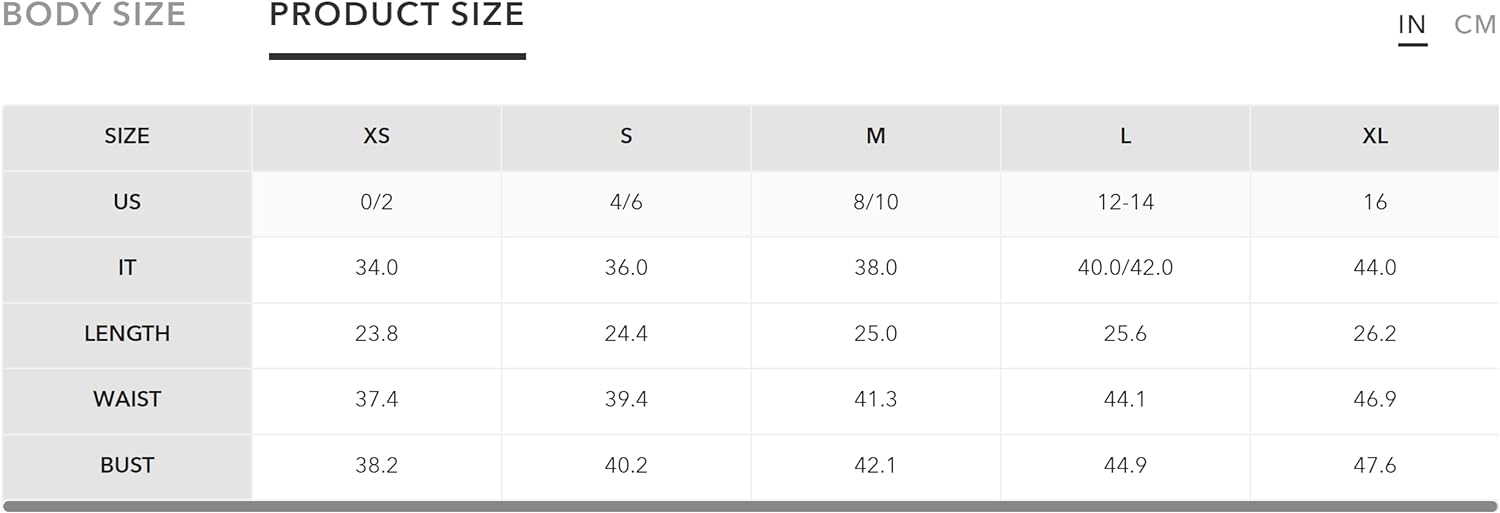Click the S size header cell
This screenshot has height=513, width=1500.
pos(626,136)
